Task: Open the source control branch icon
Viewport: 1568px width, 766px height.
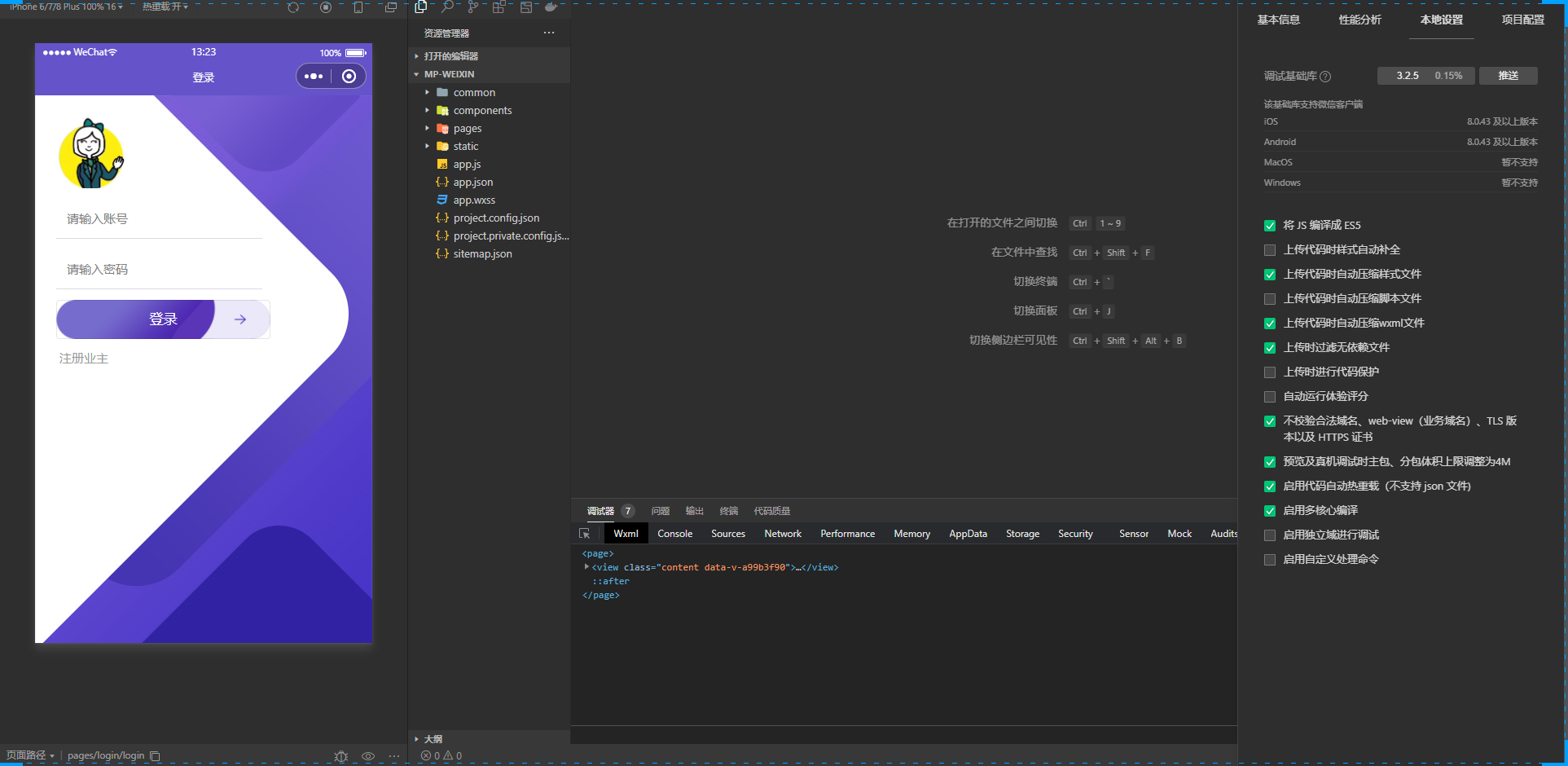Action: 472,7
